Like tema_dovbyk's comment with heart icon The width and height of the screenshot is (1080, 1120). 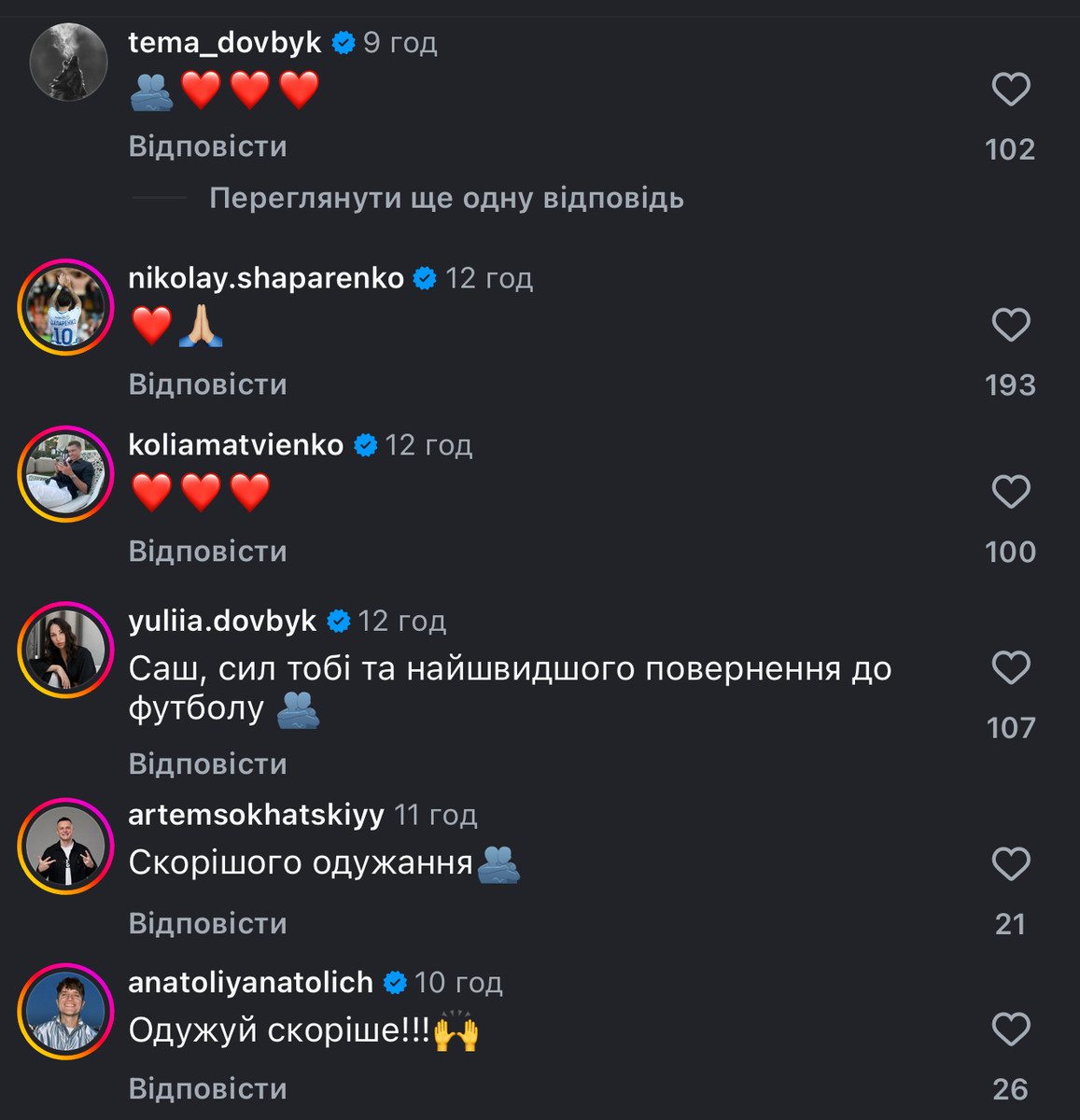click(x=1010, y=90)
